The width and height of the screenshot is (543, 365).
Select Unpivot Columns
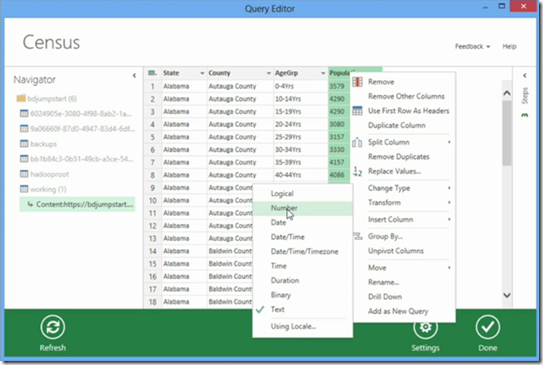pos(396,251)
